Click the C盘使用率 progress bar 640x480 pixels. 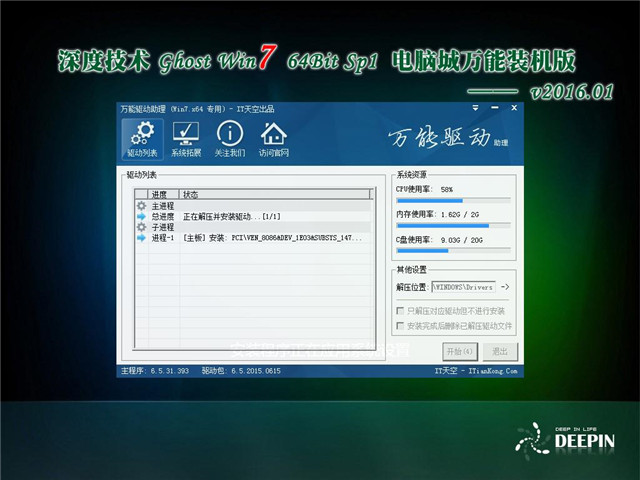pos(453,251)
